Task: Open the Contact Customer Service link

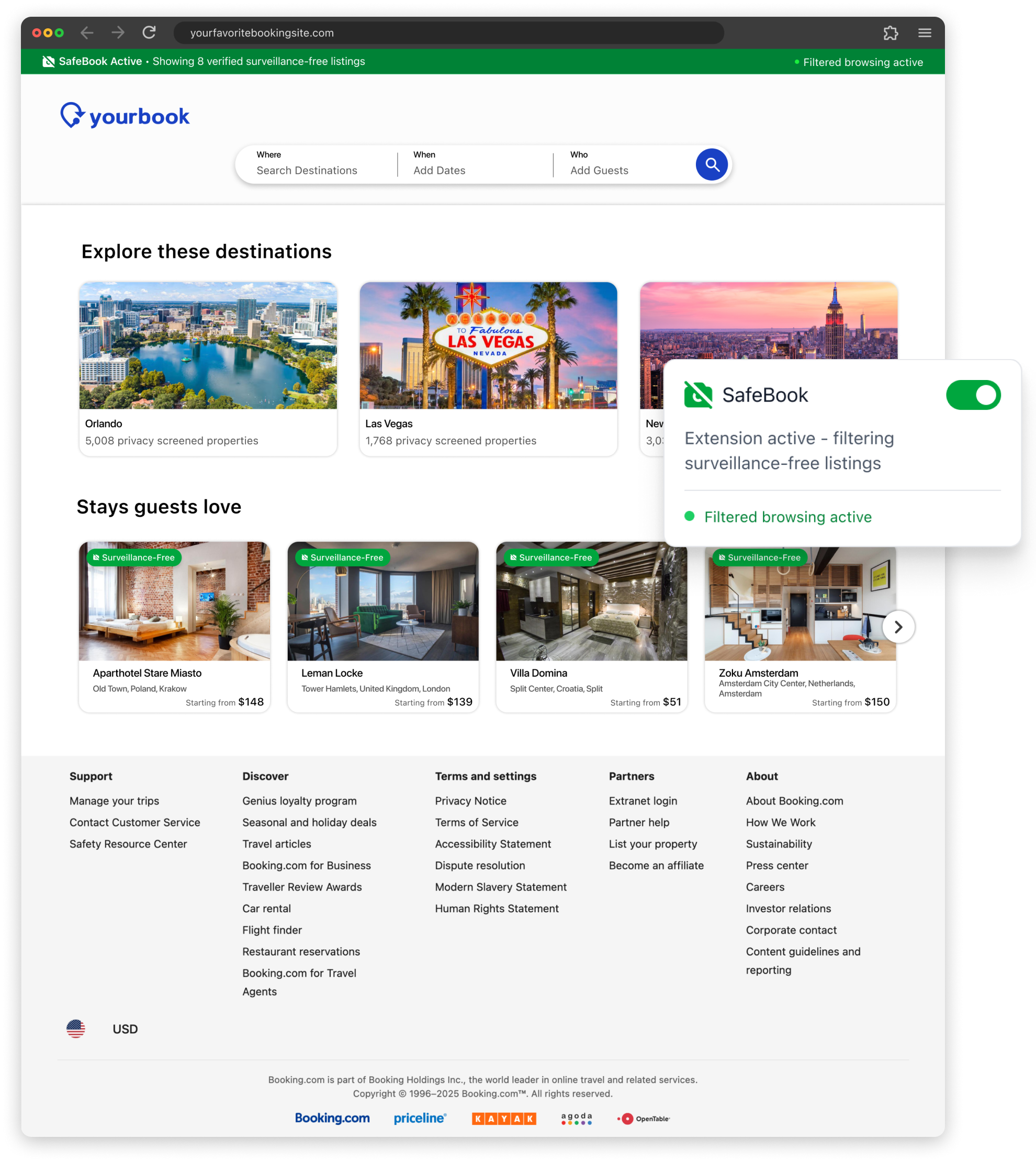Action: point(135,822)
